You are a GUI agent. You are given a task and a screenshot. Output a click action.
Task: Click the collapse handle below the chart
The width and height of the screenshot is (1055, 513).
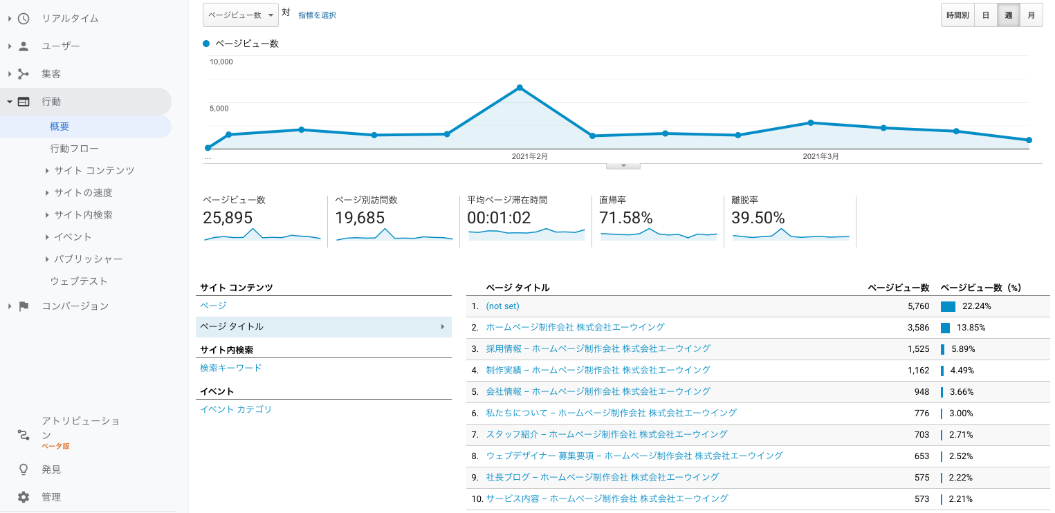623,165
